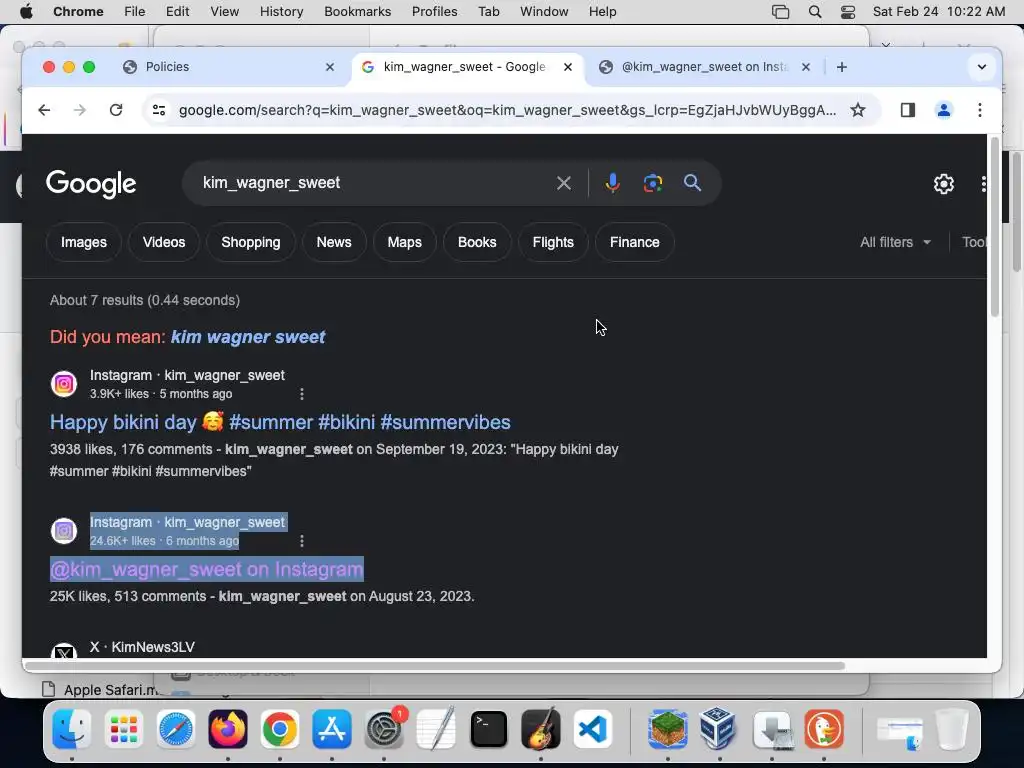Close the Policies tab
Viewport: 1024px width, 768px height.
click(x=330, y=67)
